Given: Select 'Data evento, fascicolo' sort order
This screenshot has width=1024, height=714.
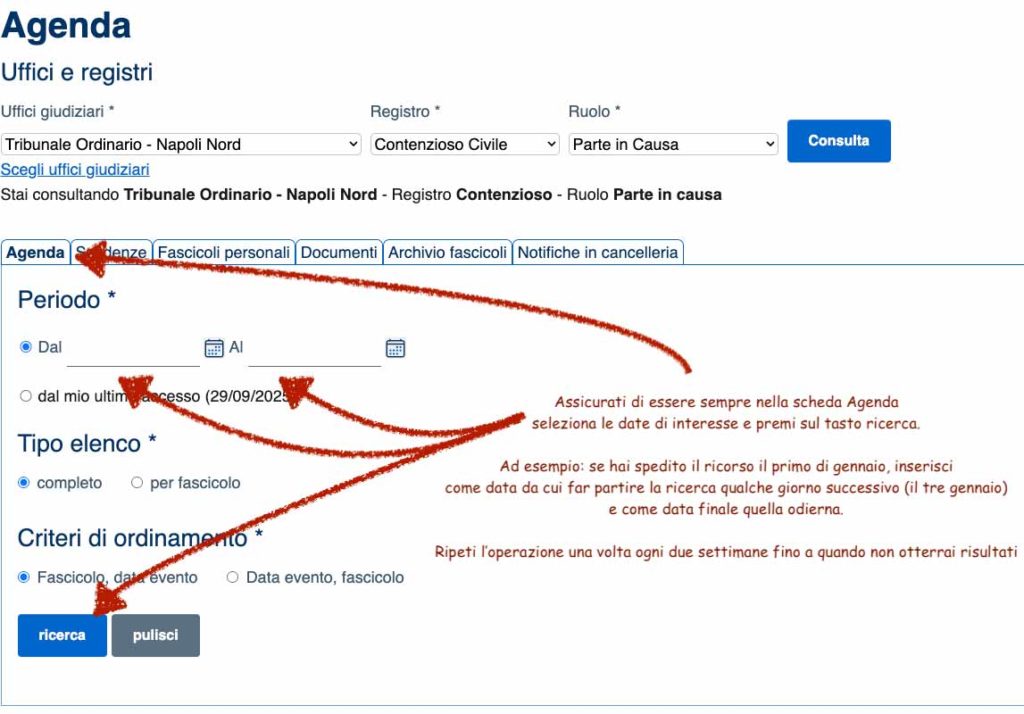Looking at the screenshot, I should [233, 577].
